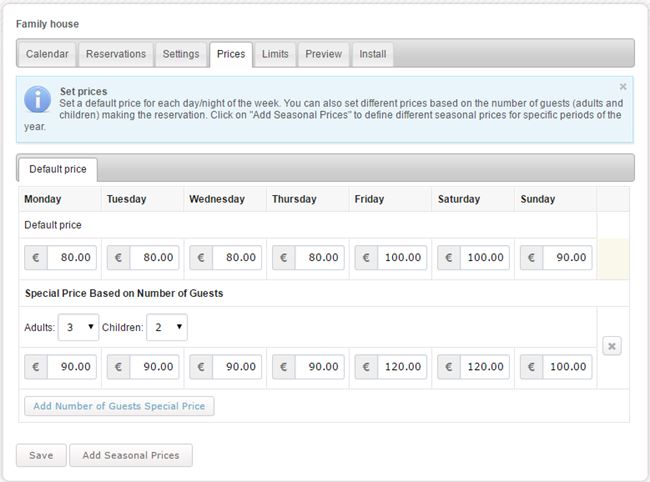Open the Children number dropdown
Image resolution: width=650 pixels, height=482 pixels.
[166, 327]
